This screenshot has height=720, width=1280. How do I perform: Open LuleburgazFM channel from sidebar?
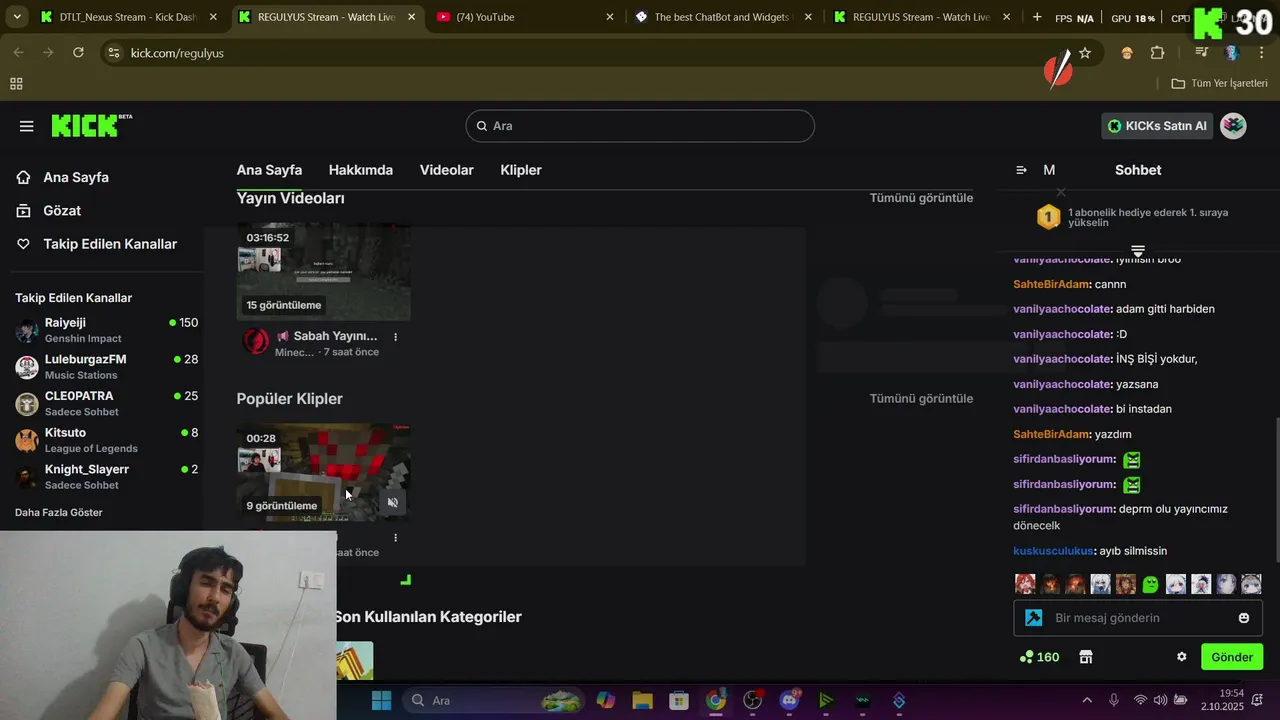[x=106, y=366]
